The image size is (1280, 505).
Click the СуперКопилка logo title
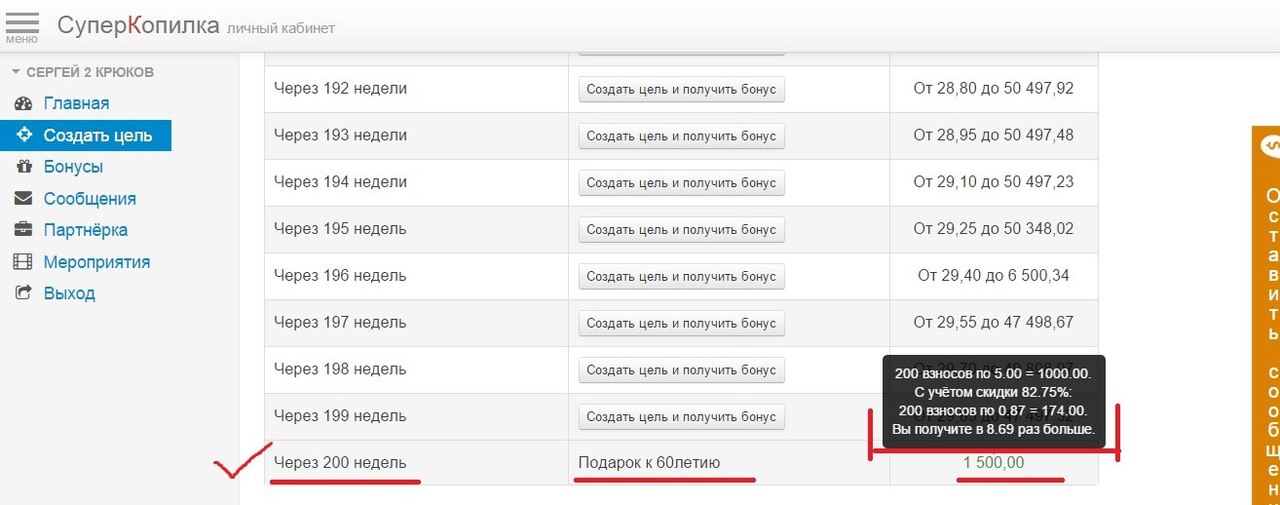coord(138,26)
